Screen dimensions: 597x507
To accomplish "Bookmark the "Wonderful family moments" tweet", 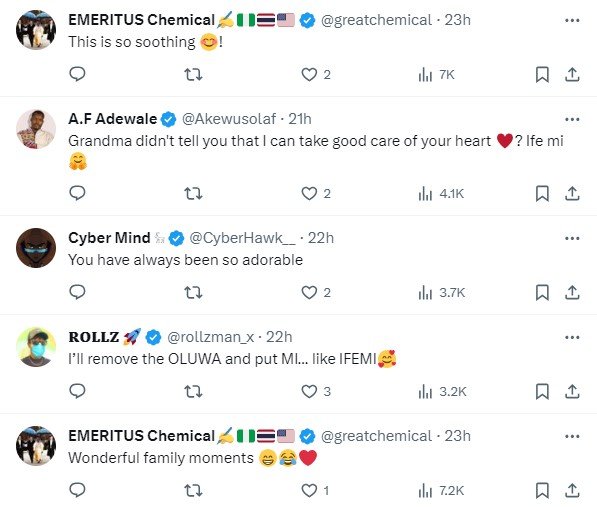I will pyautogui.click(x=542, y=490).
